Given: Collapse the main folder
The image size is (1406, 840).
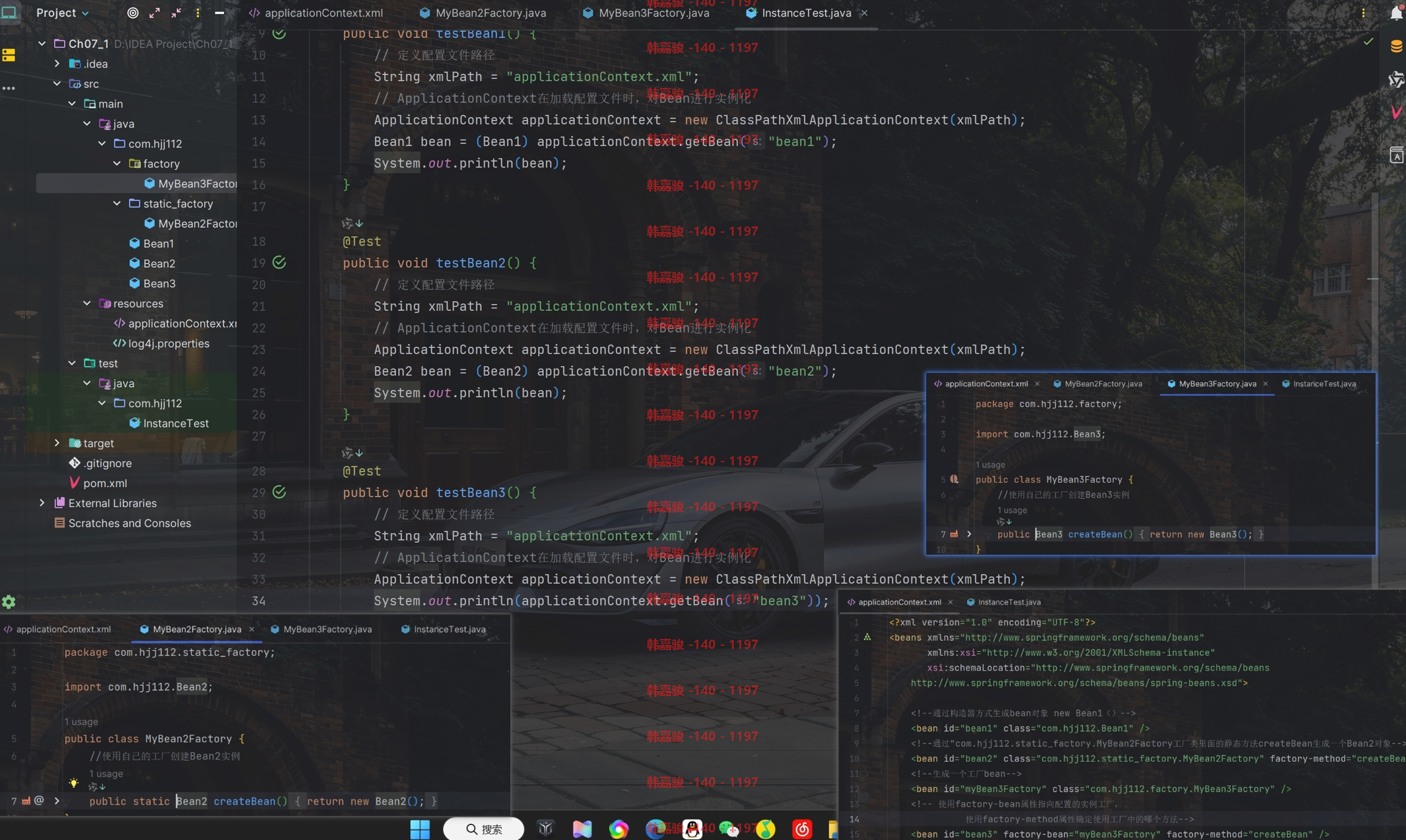Looking at the screenshot, I should [72, 104].
